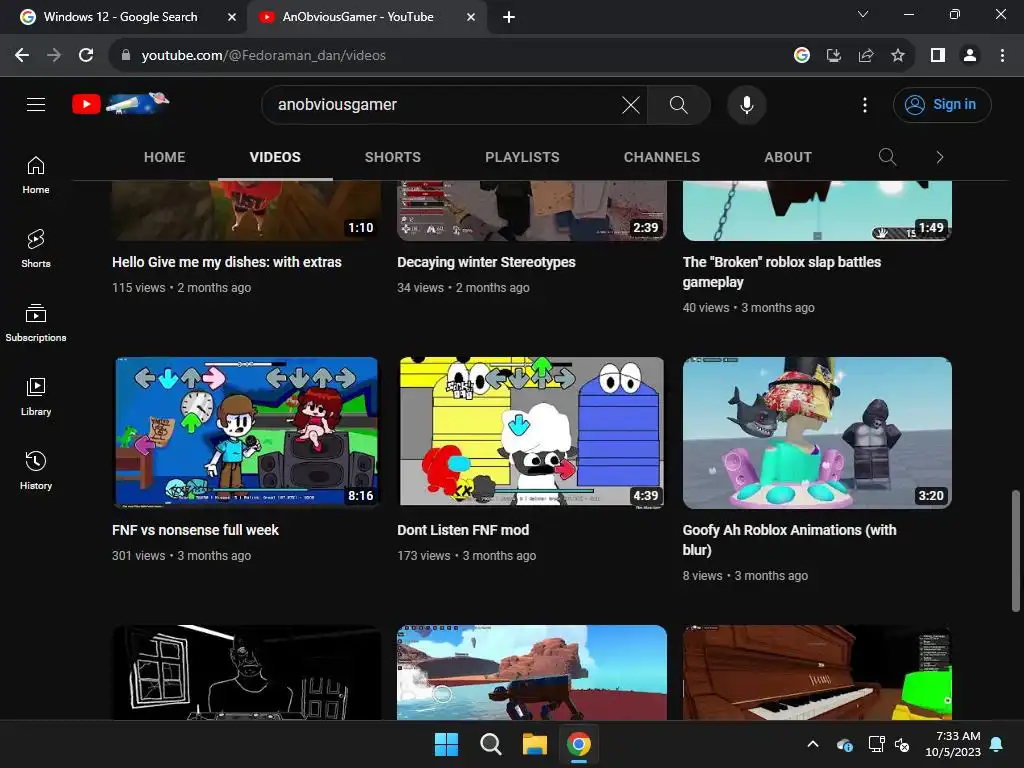Open Windows taskbar search
Image resolution: width=1024 pixels, height=768 pixels.
pyautogui.click(x=490, y=744)
